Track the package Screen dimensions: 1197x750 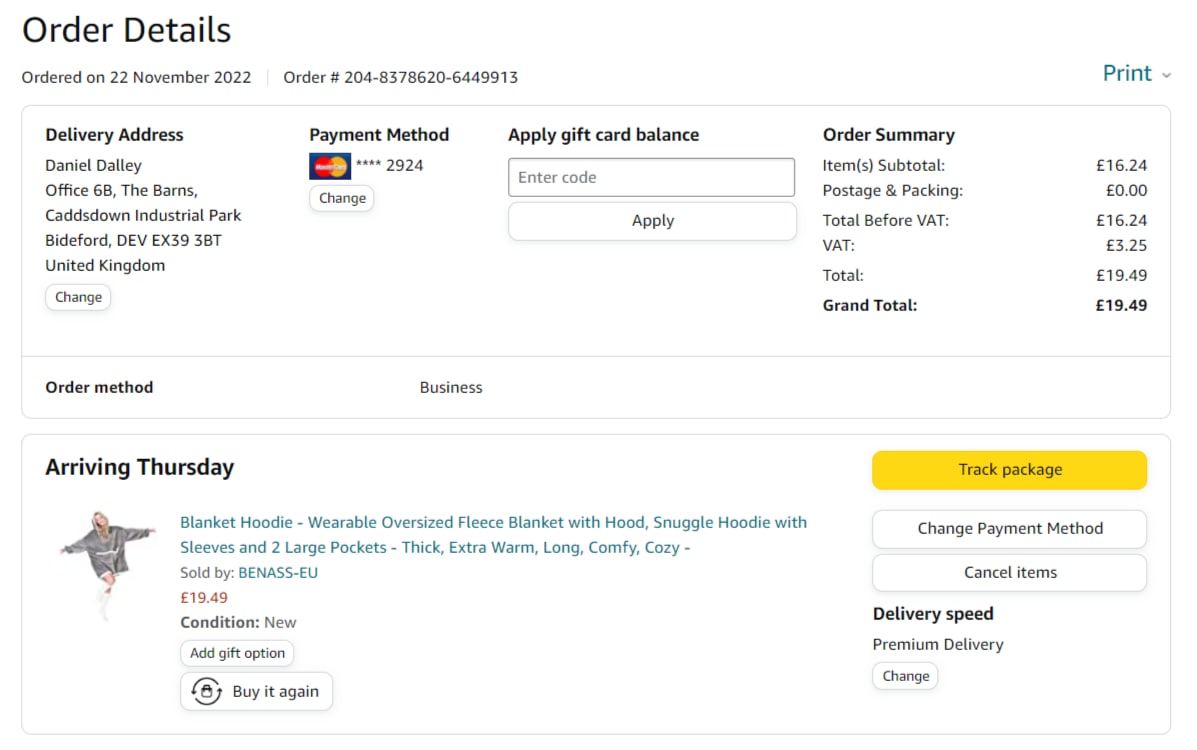coord(1009,470)
